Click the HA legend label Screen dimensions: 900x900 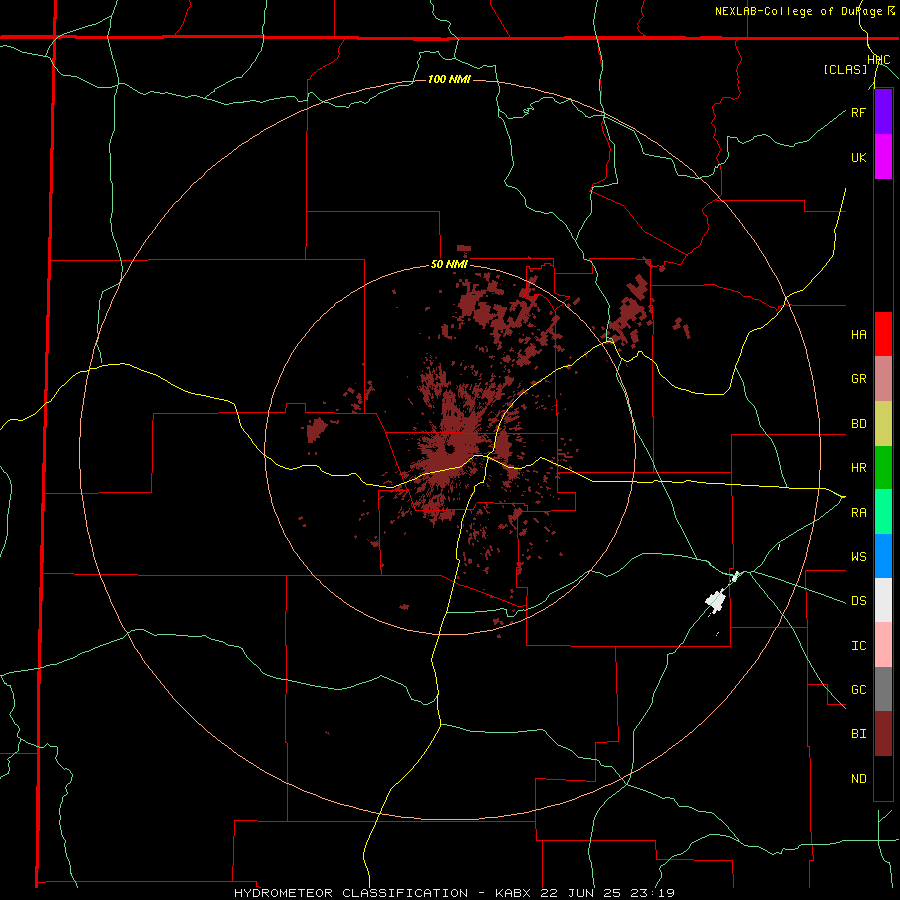click(x=858, y=335)
